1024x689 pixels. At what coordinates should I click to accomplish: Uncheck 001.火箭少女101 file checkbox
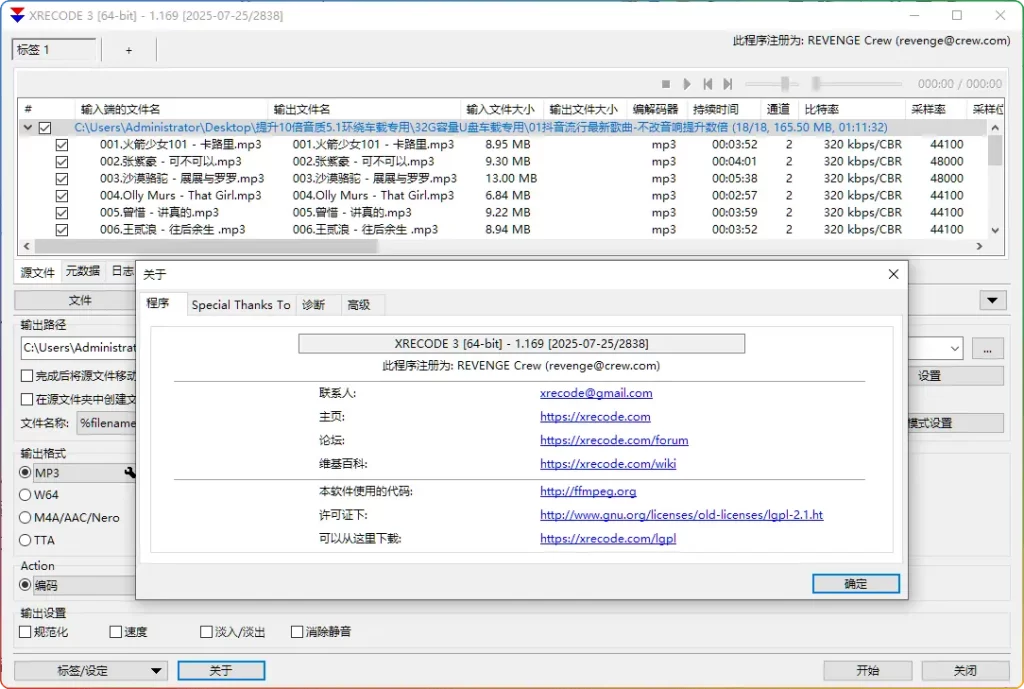[61, 144]
